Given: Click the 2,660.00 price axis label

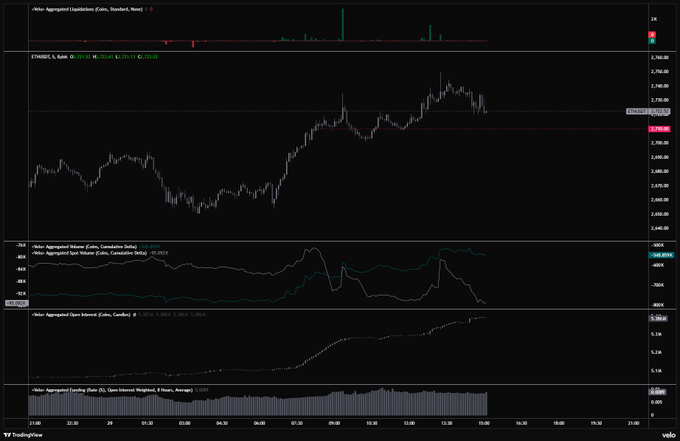Looking at the screenshot, I should (x=659, y=200).
